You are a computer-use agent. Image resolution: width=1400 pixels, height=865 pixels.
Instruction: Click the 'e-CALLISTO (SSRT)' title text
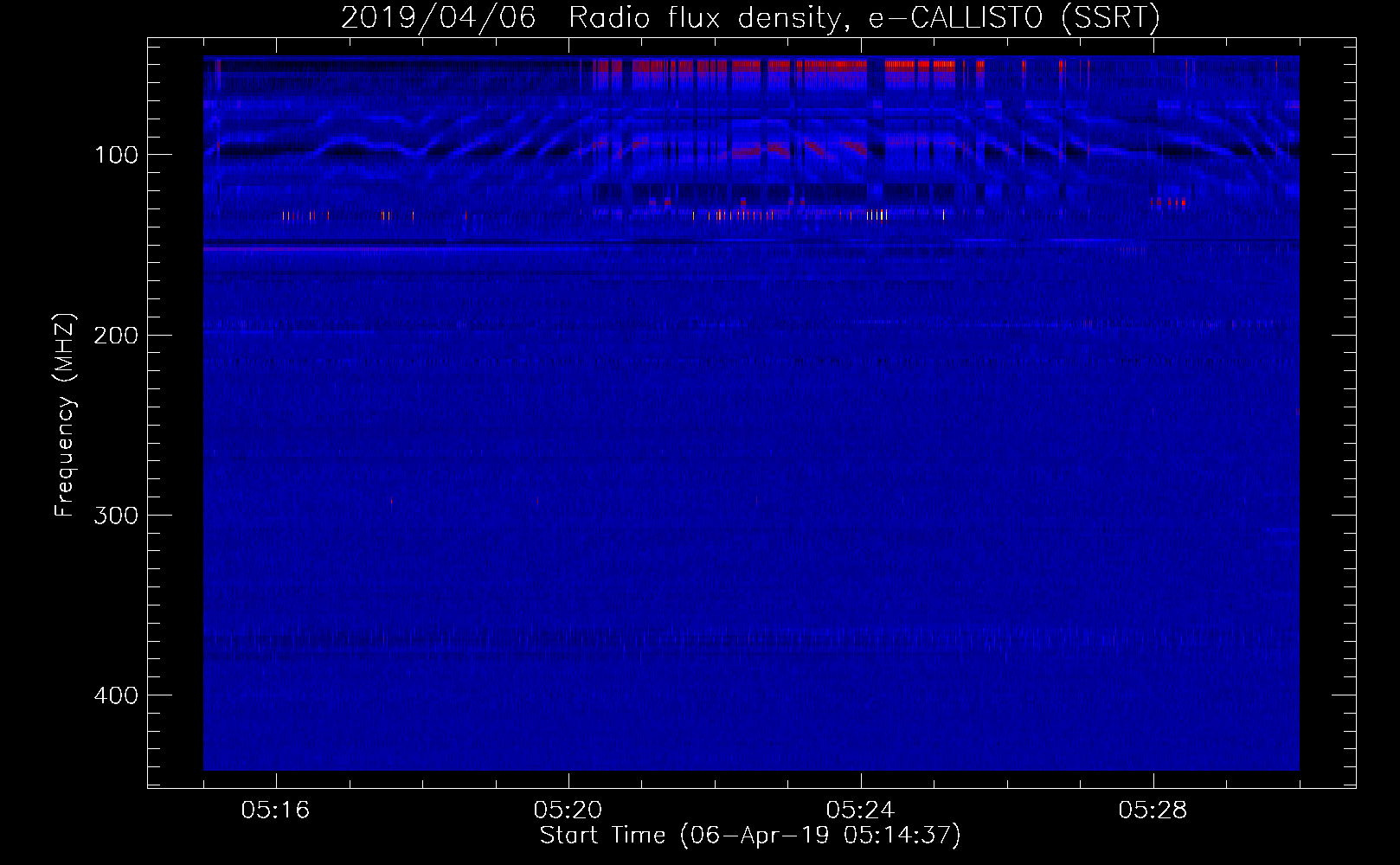(x=1014, y=18)
